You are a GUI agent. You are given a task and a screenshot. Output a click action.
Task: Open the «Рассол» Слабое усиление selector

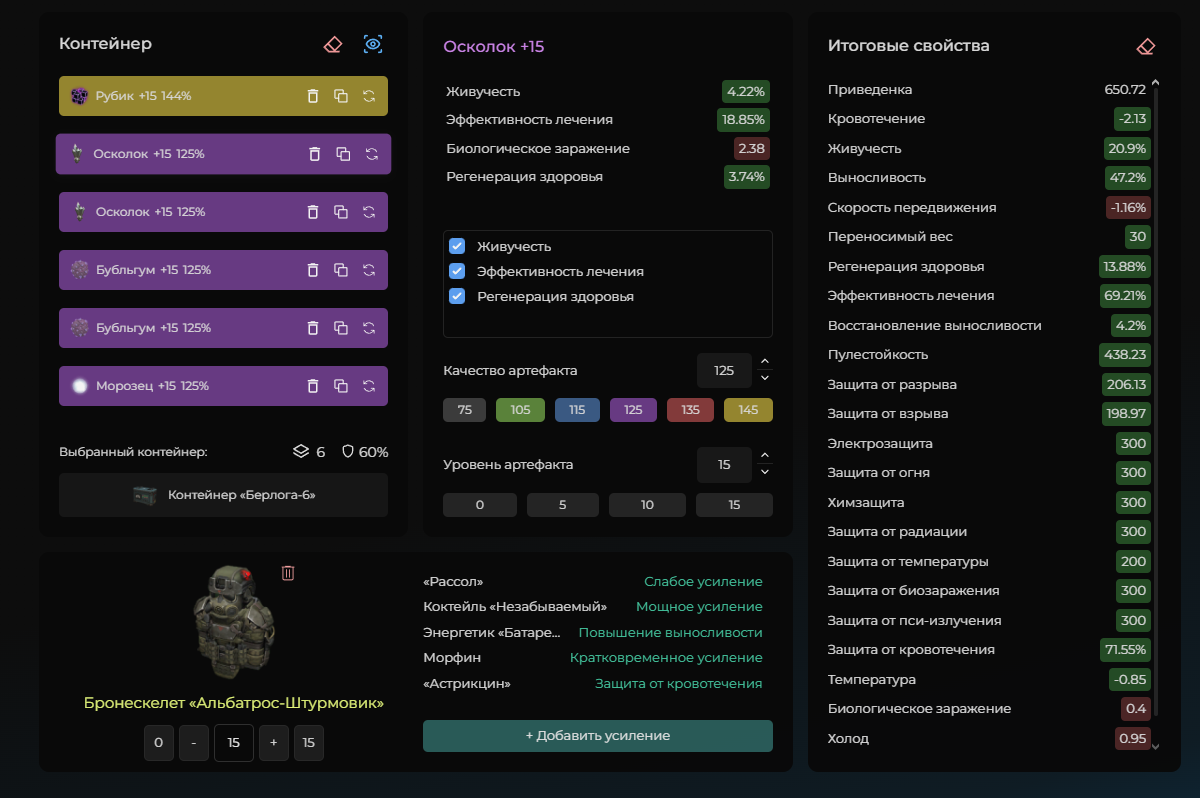[703, 582]
